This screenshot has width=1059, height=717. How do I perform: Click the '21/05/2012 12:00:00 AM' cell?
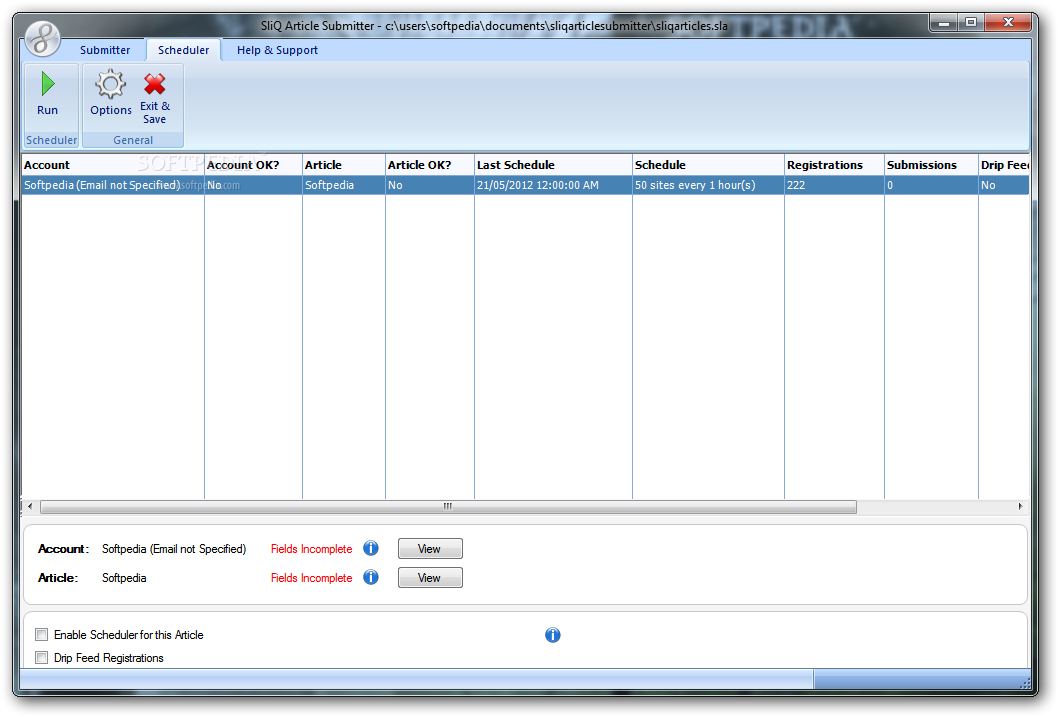pos(553,185)
